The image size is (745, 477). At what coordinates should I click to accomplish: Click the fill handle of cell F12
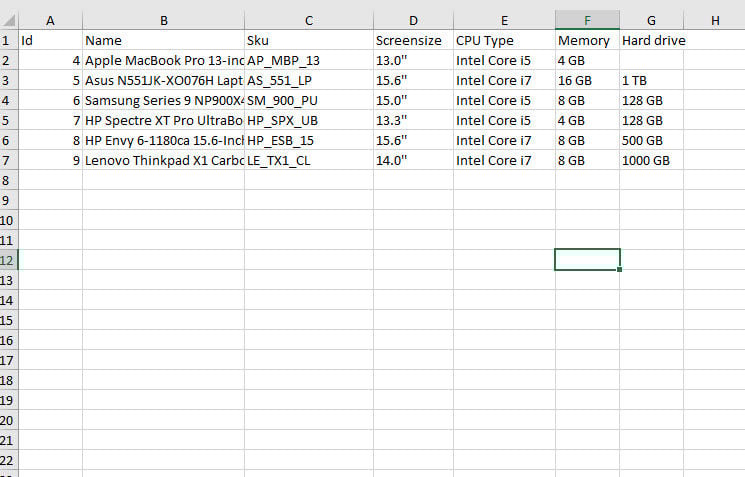620,269
